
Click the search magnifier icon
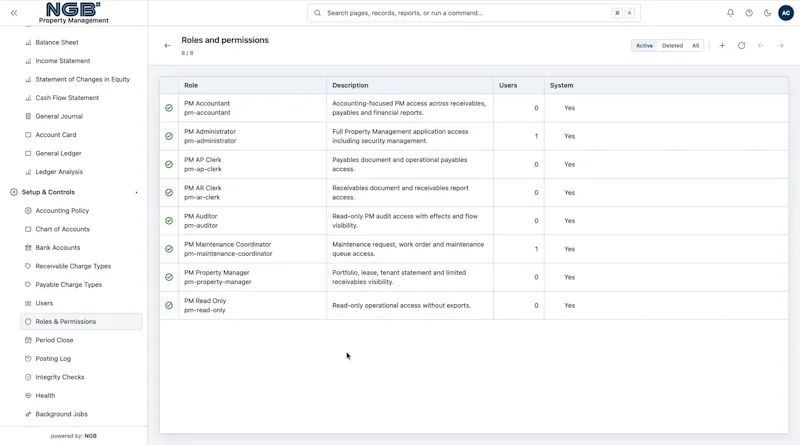tap(317, 13)
